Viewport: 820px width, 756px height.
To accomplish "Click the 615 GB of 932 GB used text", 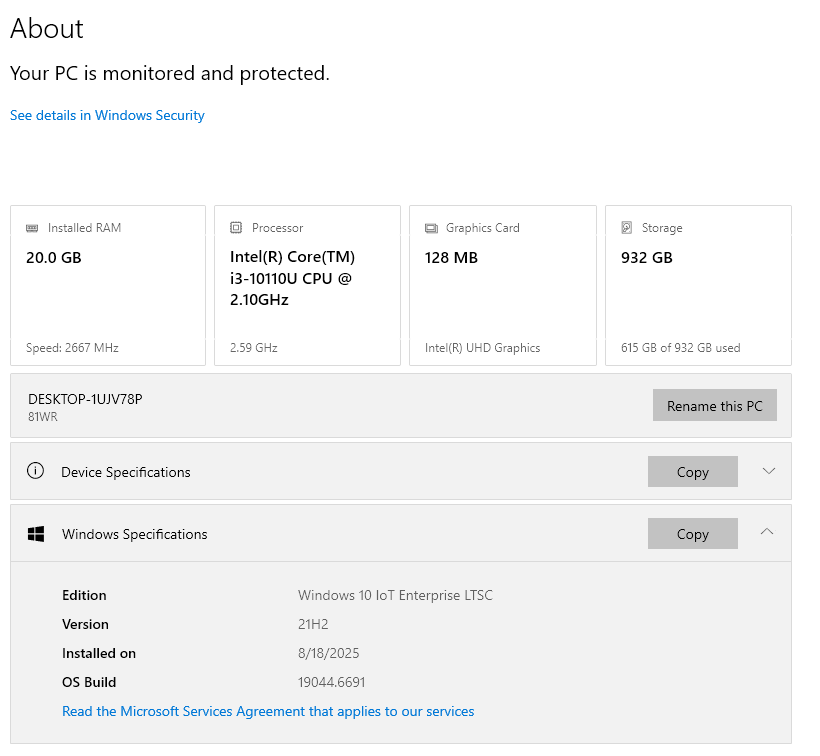I will (x=680, y=348).
